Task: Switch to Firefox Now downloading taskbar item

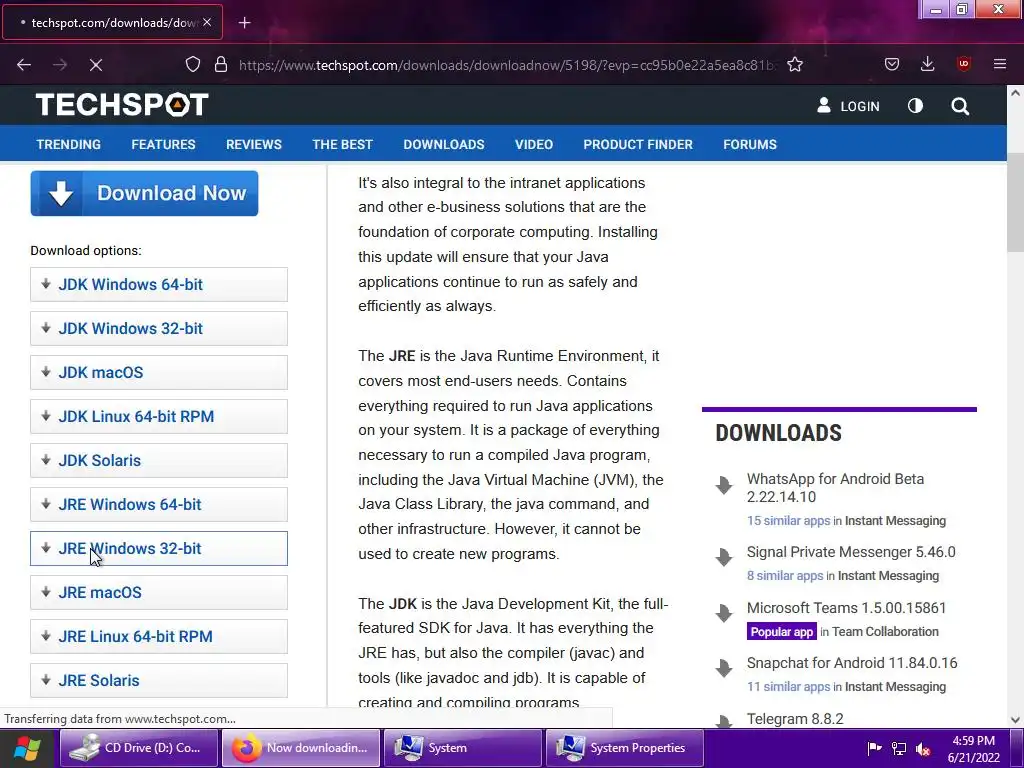Action: pos(301,748)
